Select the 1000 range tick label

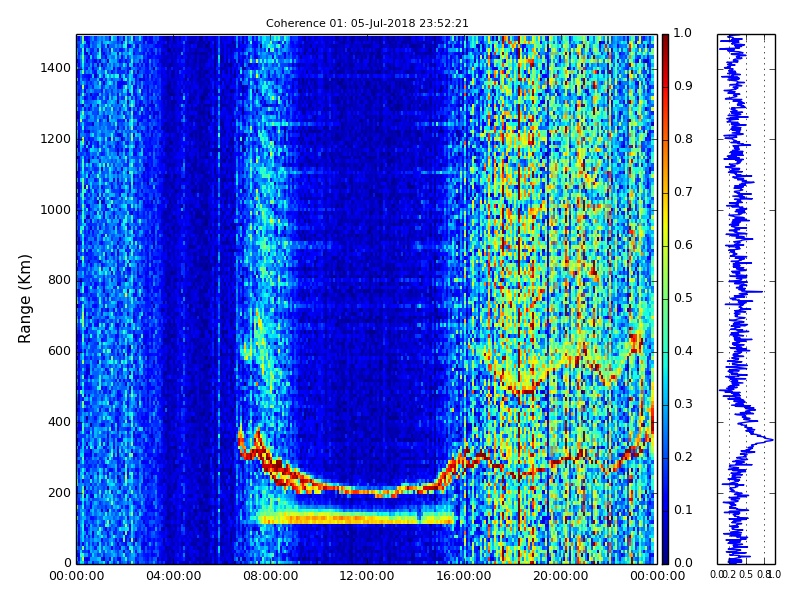pos(56,210)
